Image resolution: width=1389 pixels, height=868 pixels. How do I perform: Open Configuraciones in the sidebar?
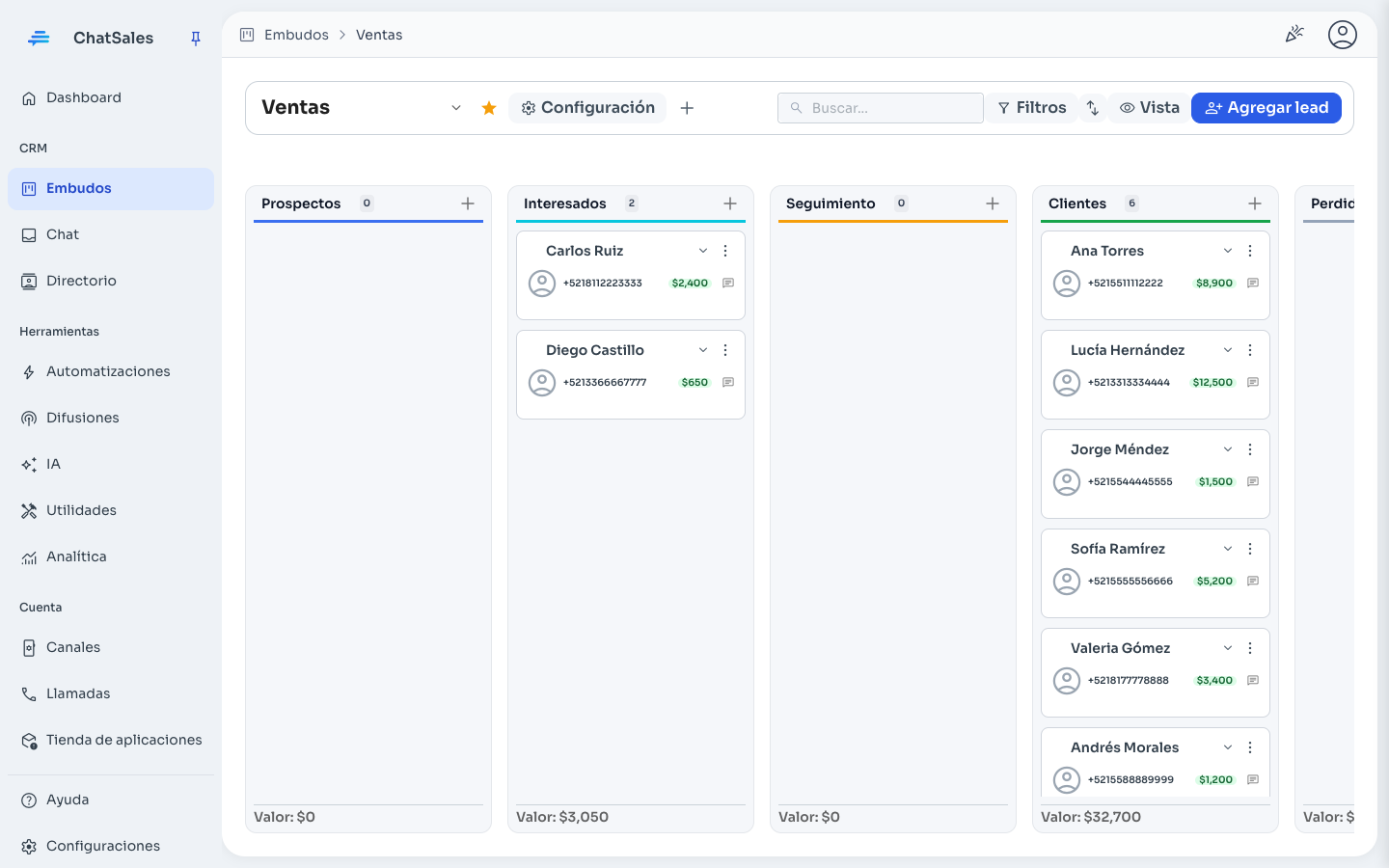coord(111,846)
